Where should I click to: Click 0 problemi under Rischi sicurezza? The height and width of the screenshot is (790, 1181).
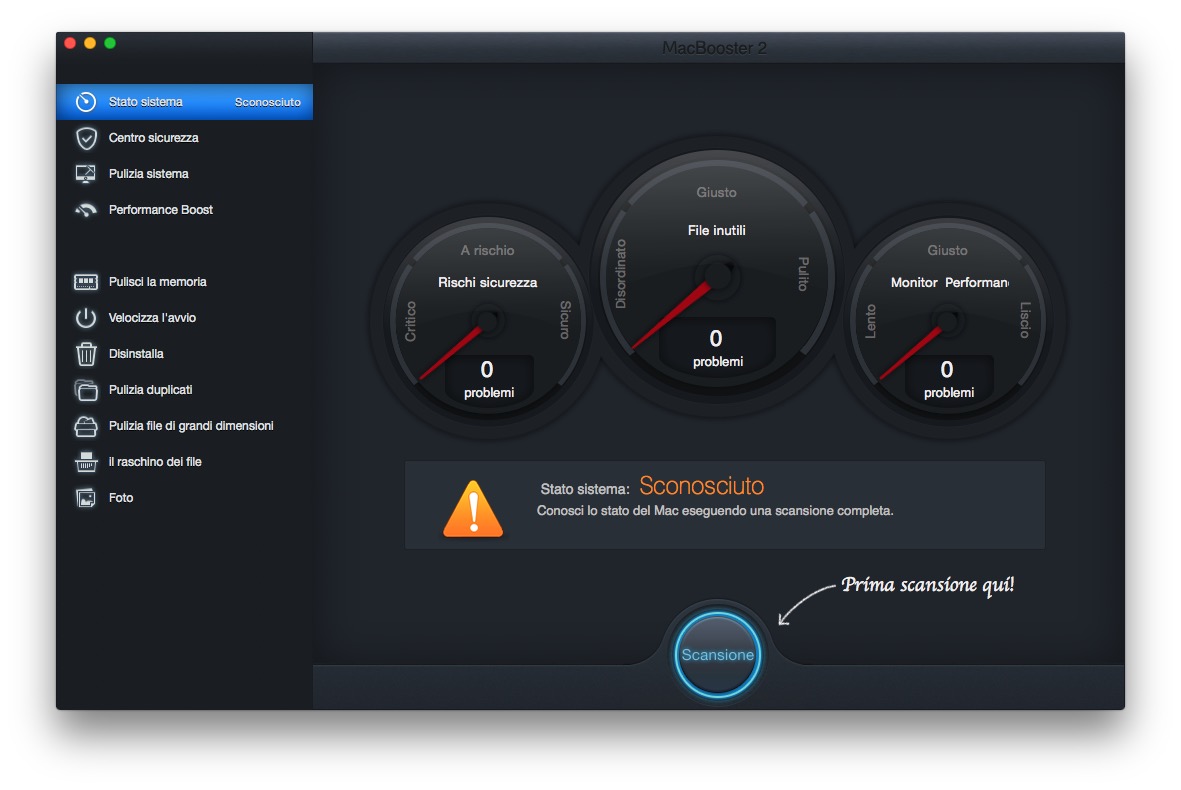[488, 380]
